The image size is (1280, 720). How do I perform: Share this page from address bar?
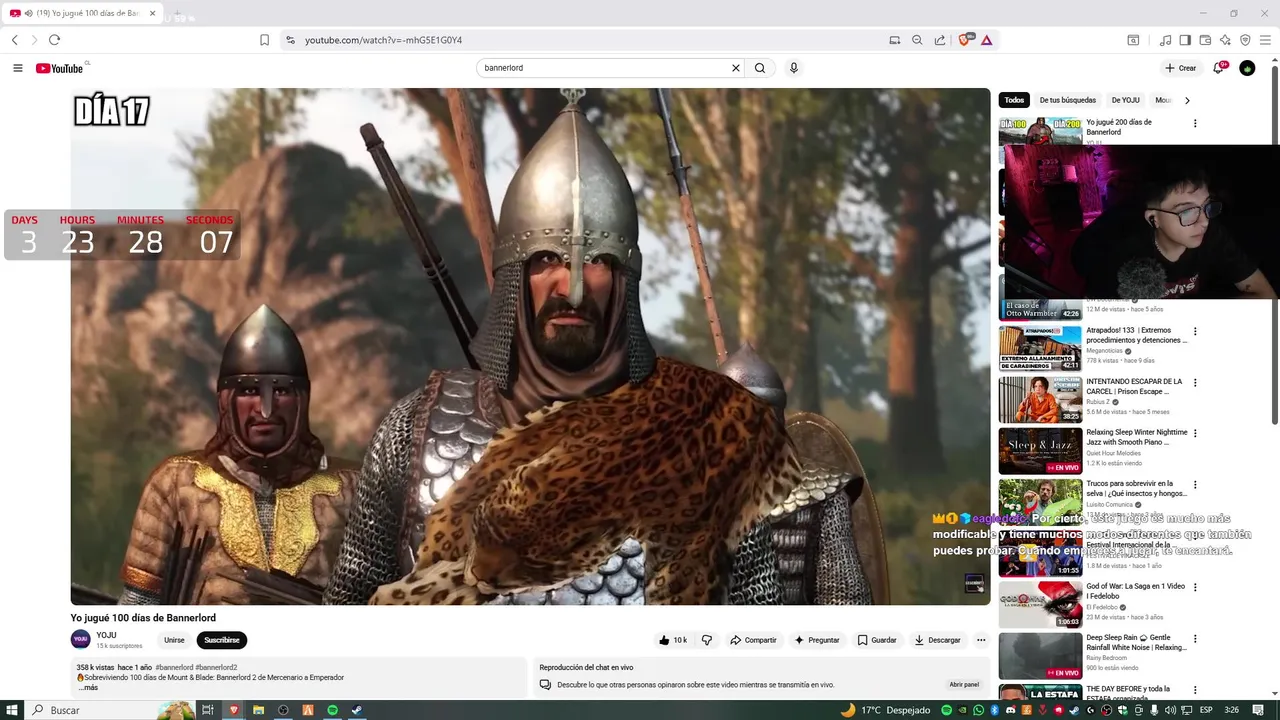[940, 40]
